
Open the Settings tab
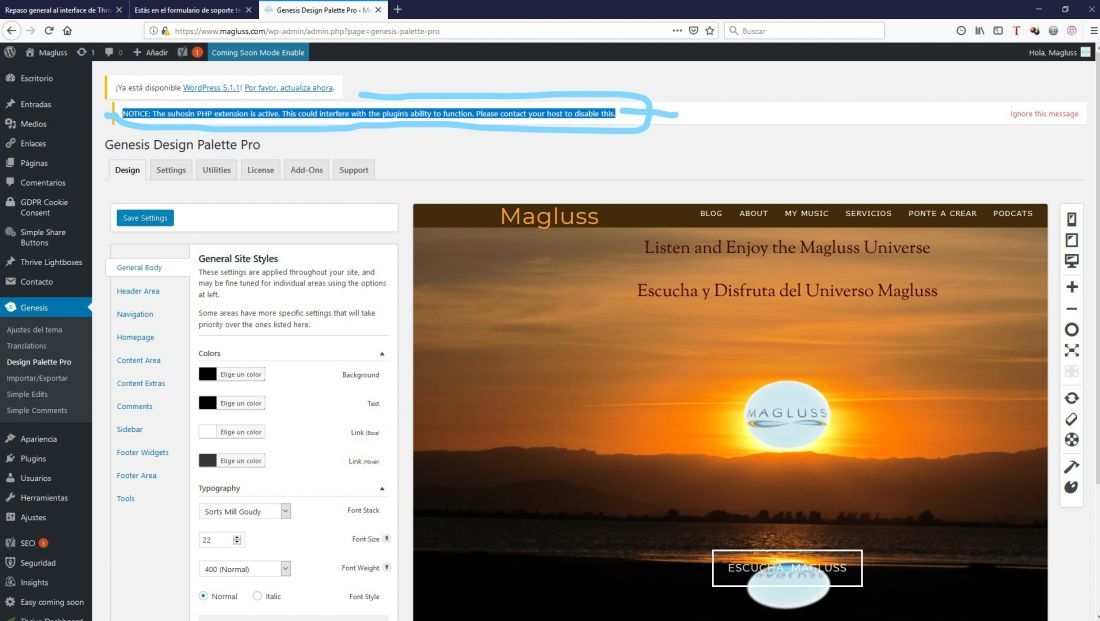[171, 170]
